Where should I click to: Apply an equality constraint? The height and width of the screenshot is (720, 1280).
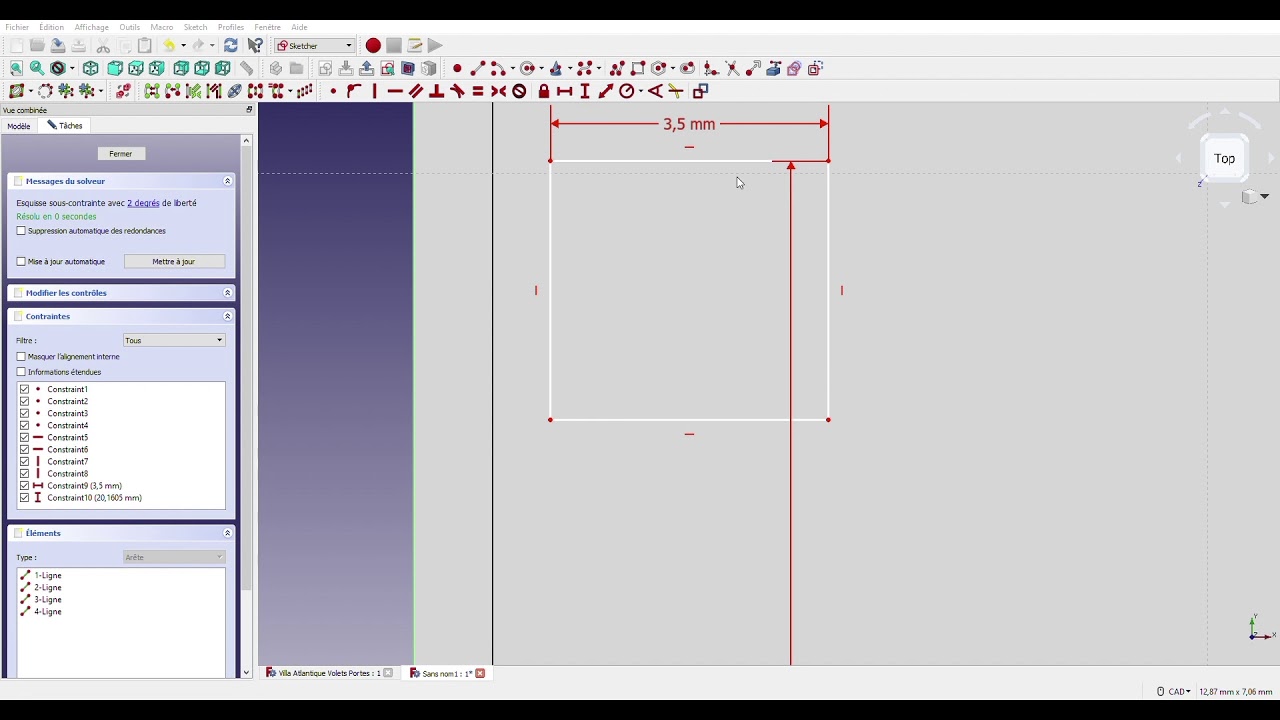478,91
